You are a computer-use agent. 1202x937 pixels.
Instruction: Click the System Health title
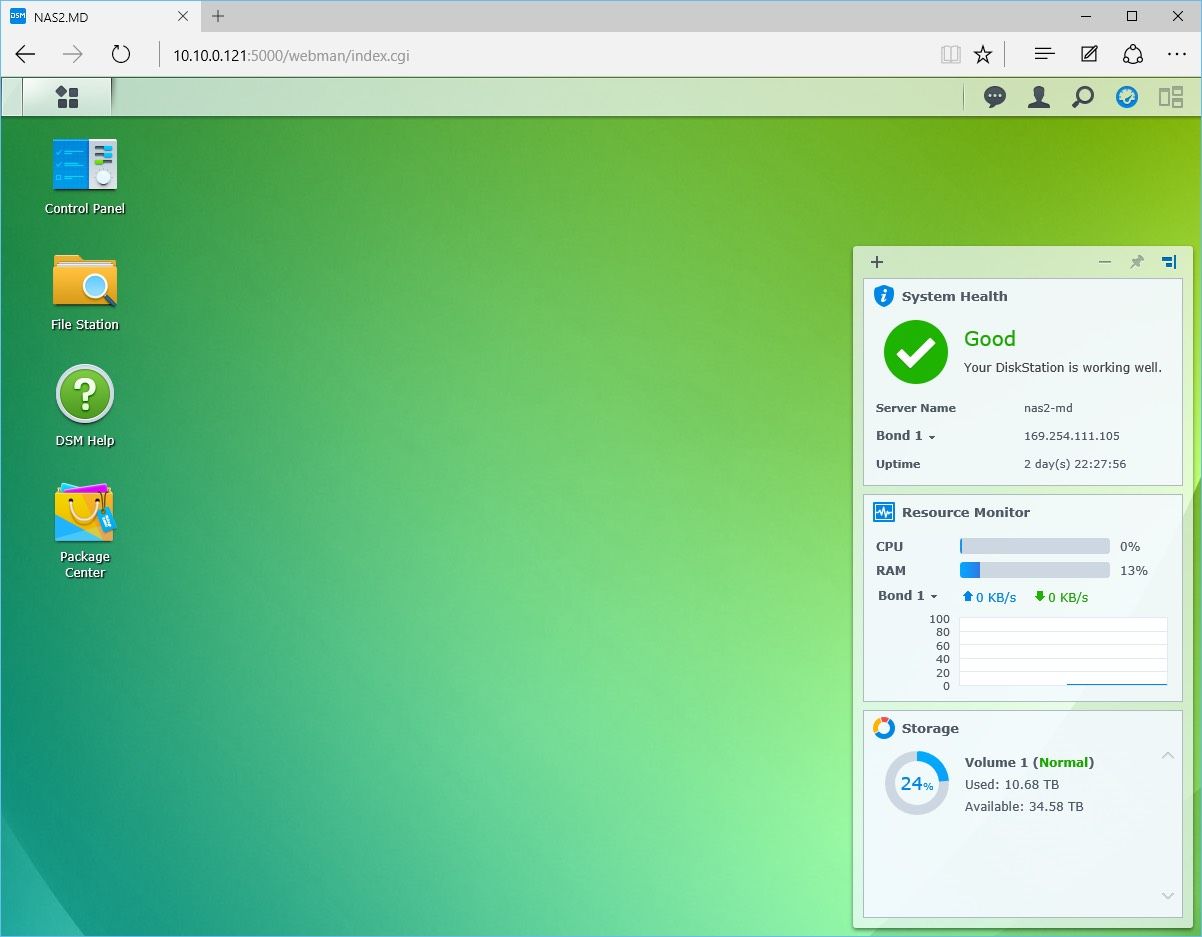[x=954, y=296]
